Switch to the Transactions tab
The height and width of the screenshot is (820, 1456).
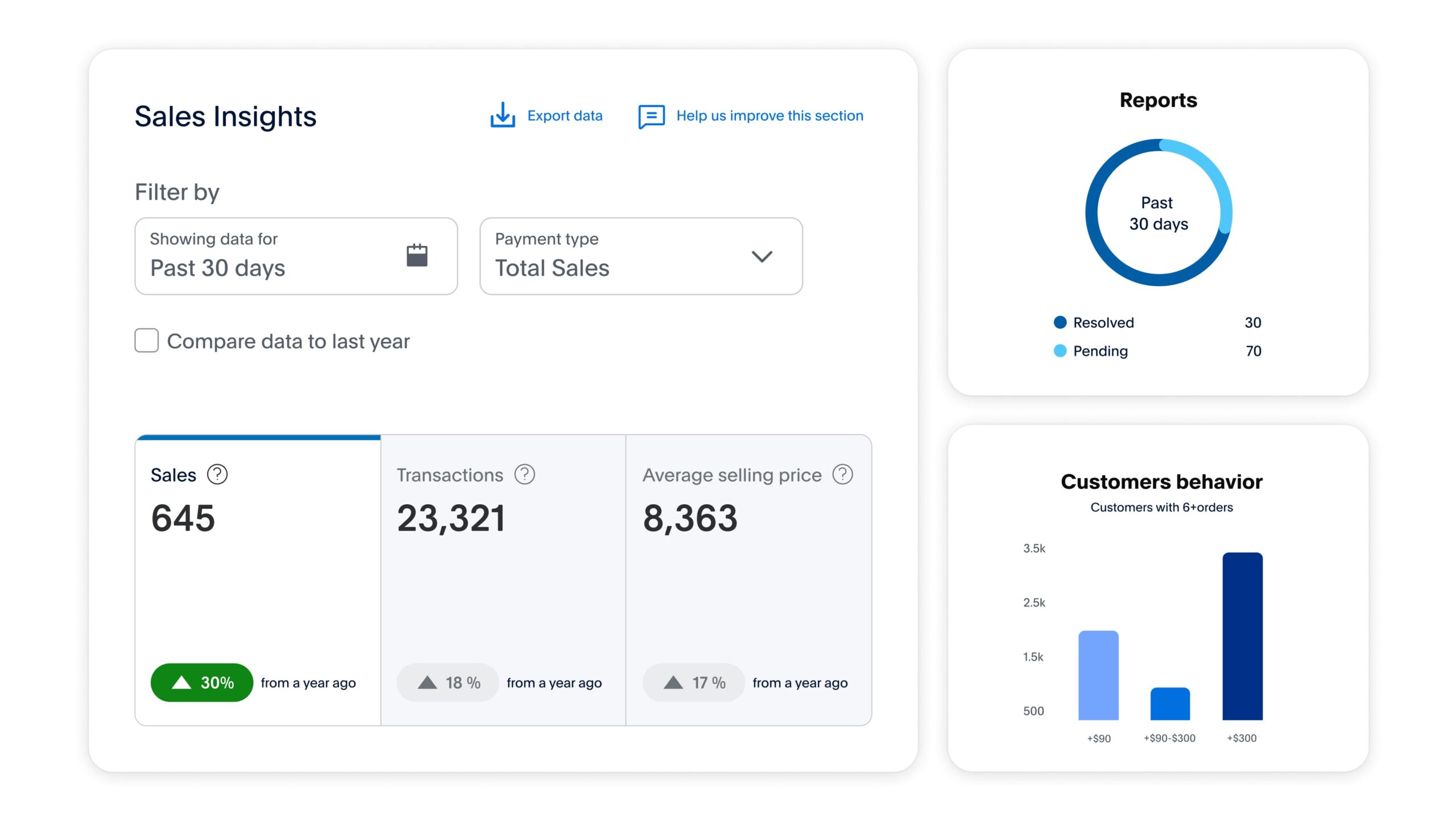(x=503, y=580)
